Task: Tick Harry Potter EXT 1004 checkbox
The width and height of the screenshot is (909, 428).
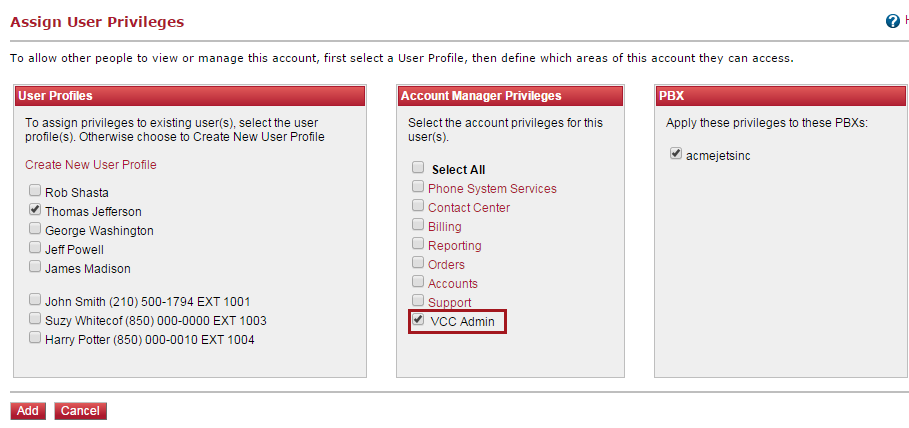Action: [35, 338]
